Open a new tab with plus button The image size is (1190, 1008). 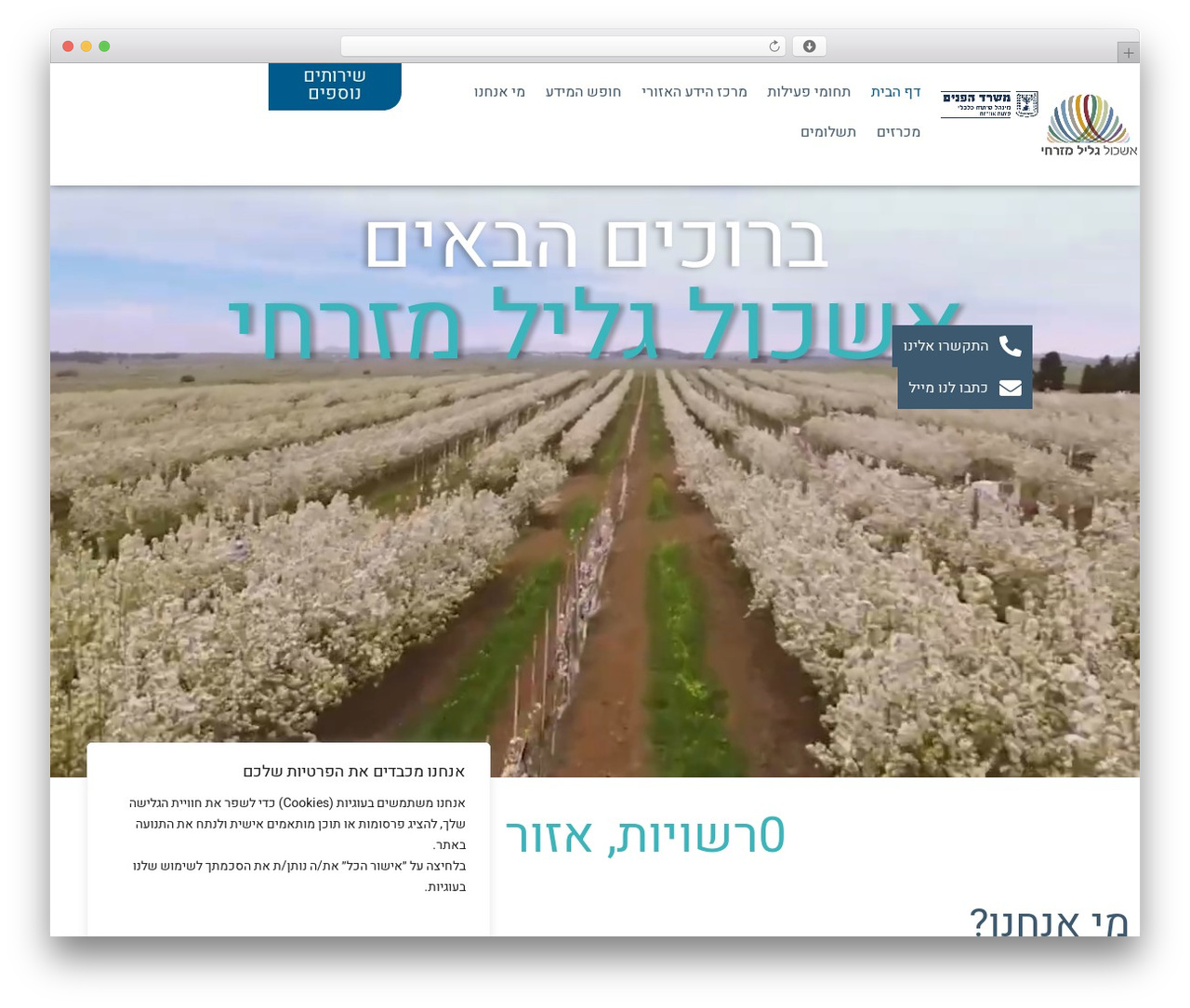[1128, 53]
